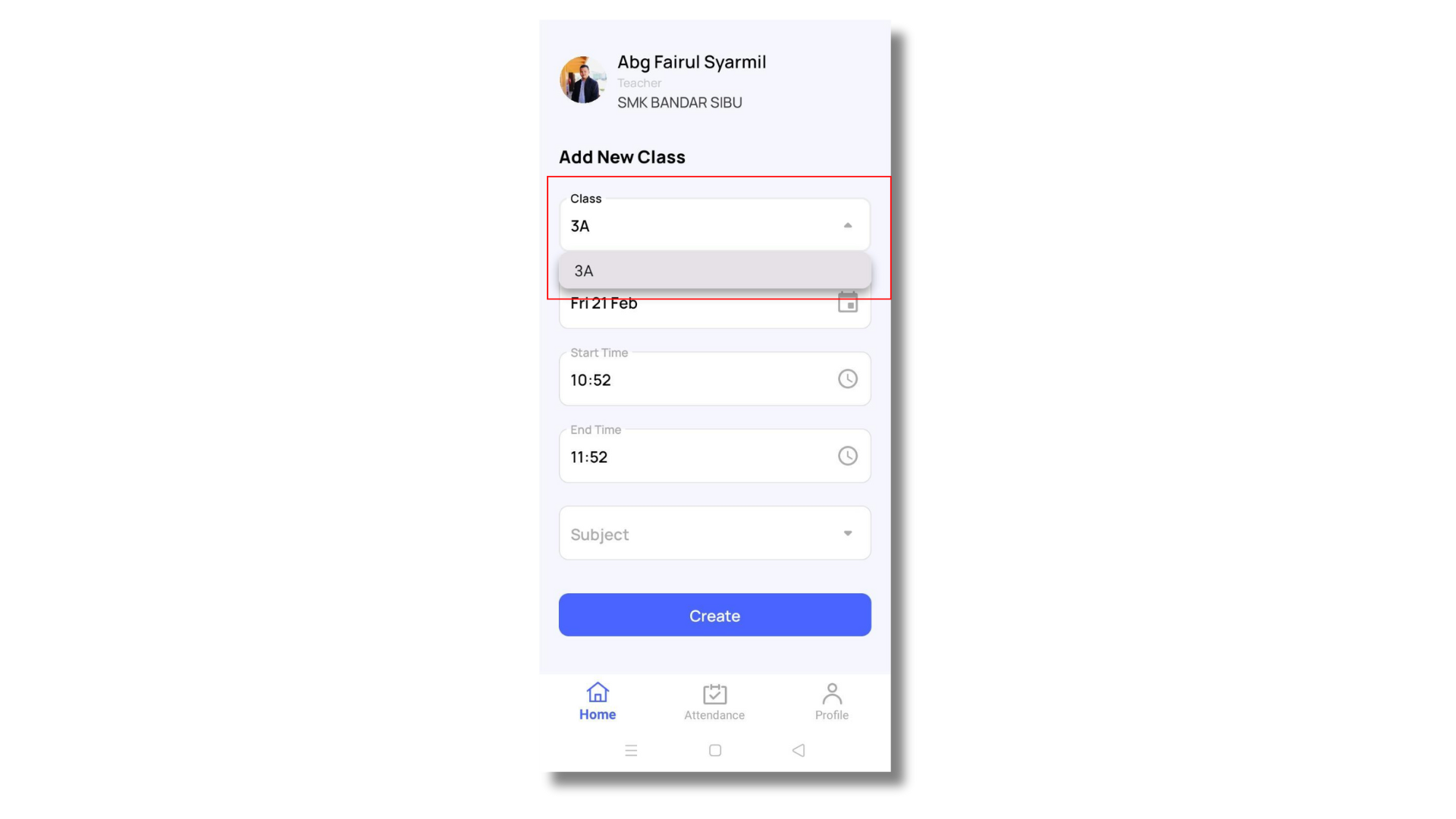Click the Abg Fairul Syarmil name
Image resolution: width=1456 pixels, height=819 pixels.
pyautogui.click(x=692, y=62)
